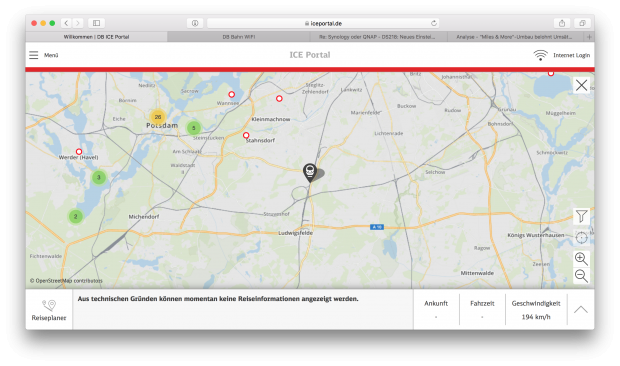Click the site info button left of address bar
This screenshot has width=620, height=366.
coord(195,23)
